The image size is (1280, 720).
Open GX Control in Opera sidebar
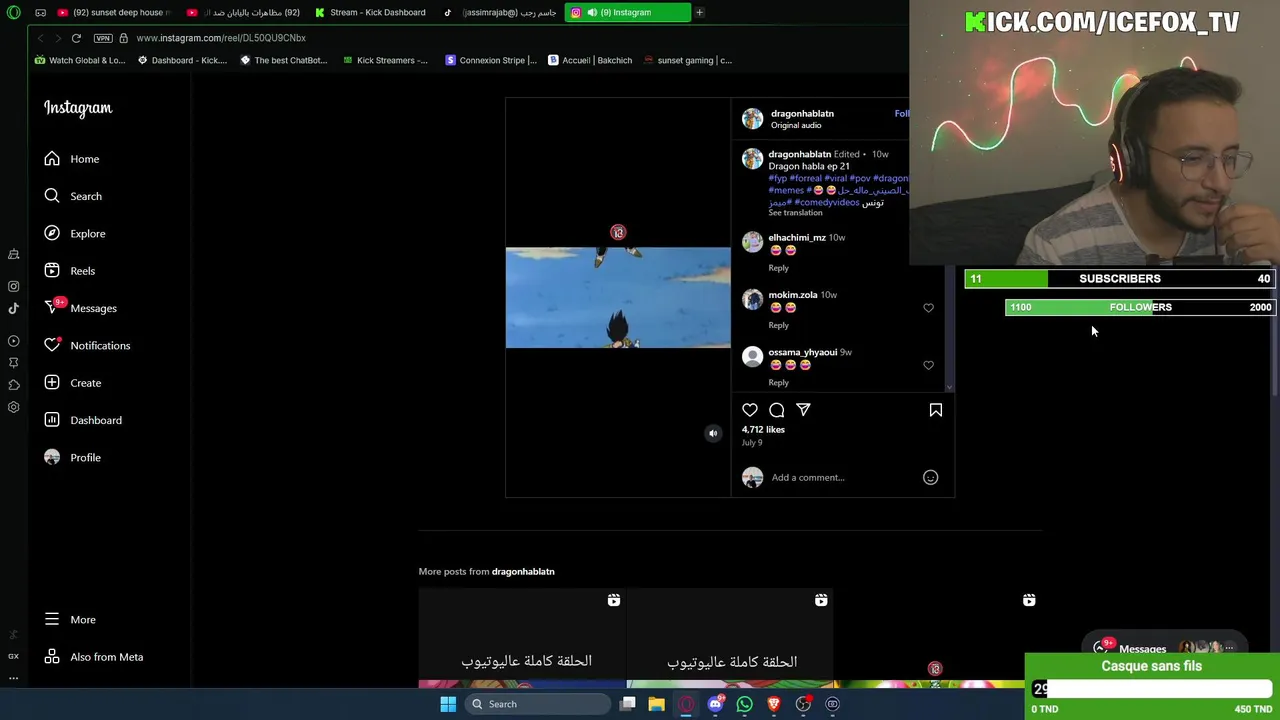13,656
